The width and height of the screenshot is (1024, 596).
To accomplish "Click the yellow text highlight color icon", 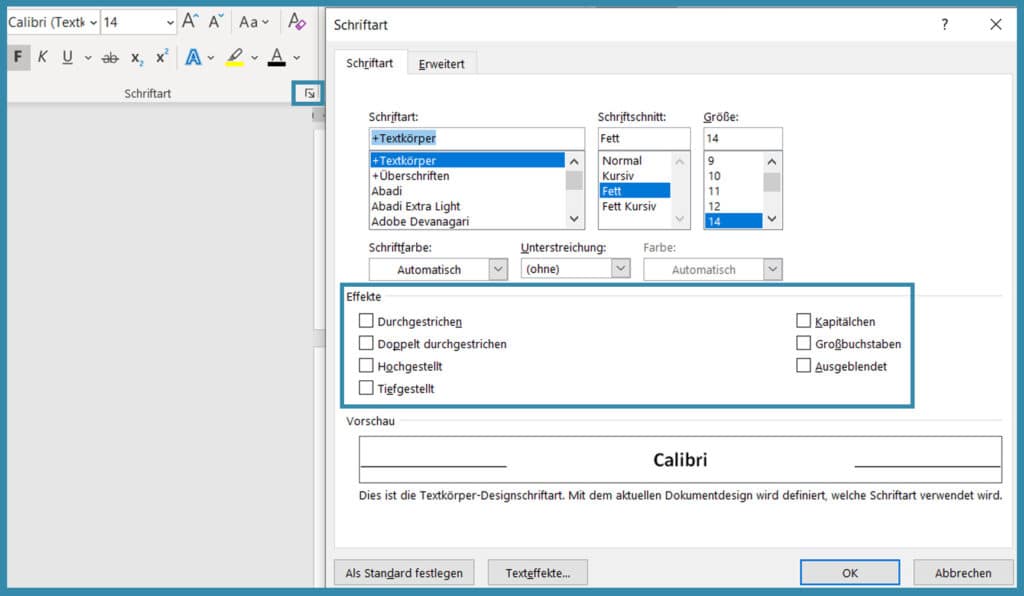I will tap(234, 58).
